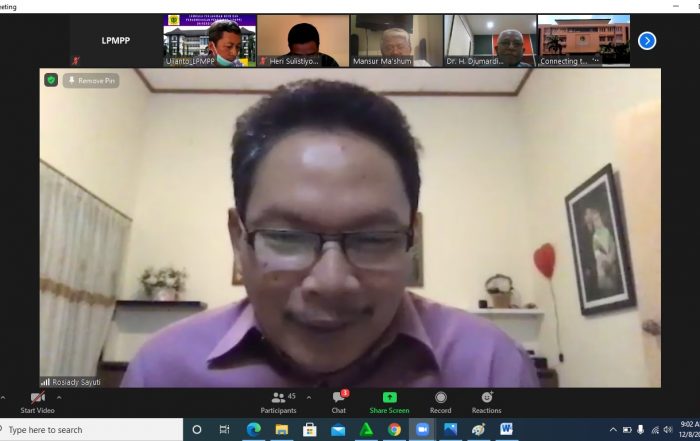
Task: Open the green encryption shield info icon
Action: coord(51,80)
